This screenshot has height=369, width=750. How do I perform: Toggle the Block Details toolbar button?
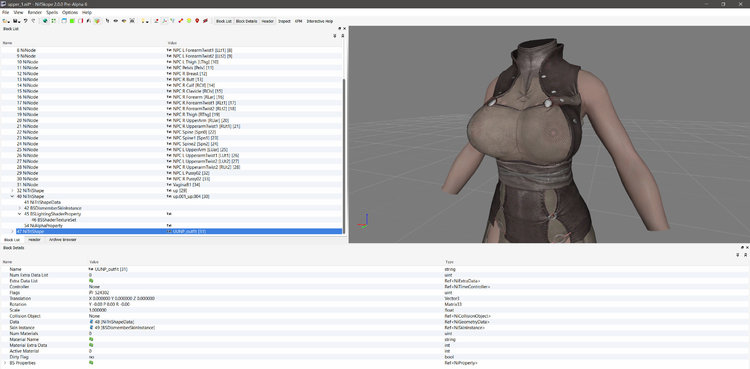coord(246,21)
